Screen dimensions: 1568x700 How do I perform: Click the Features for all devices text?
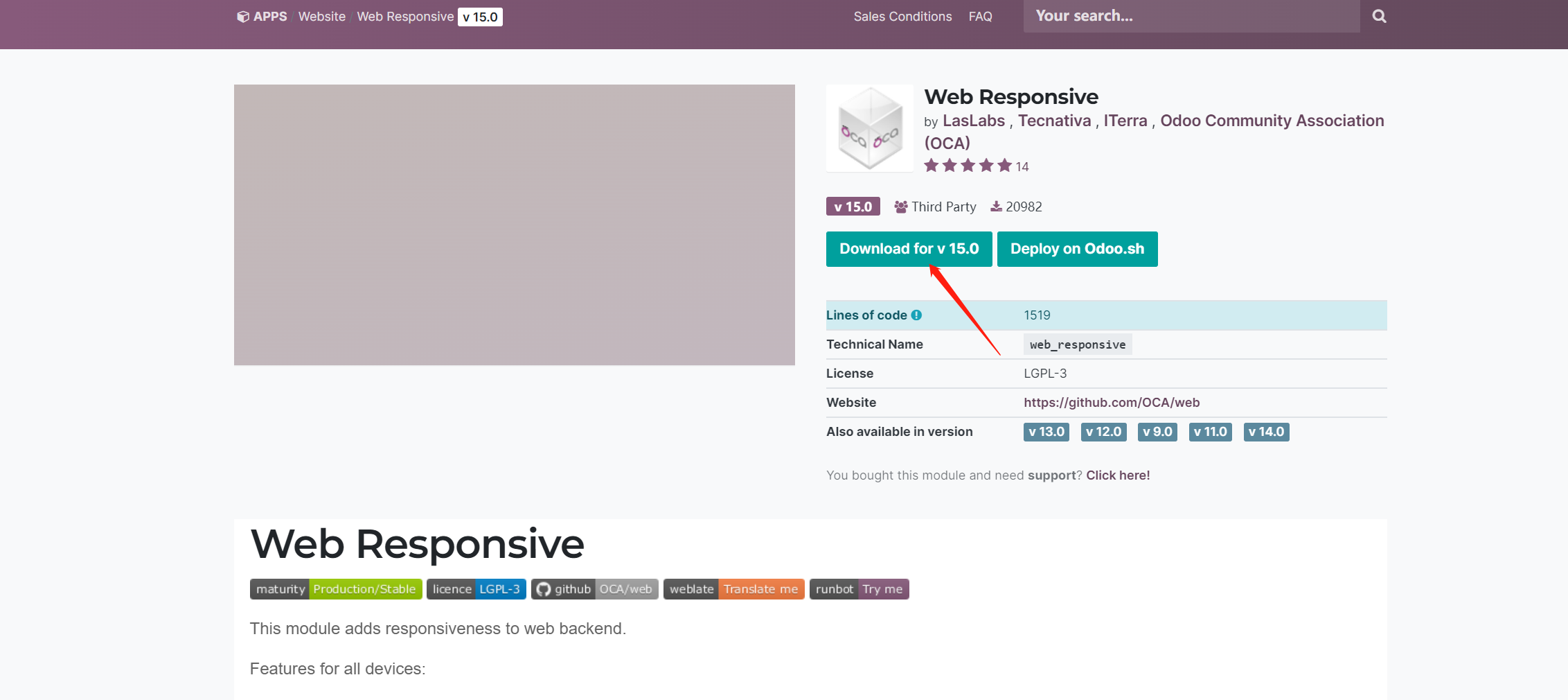coord(337,669)
